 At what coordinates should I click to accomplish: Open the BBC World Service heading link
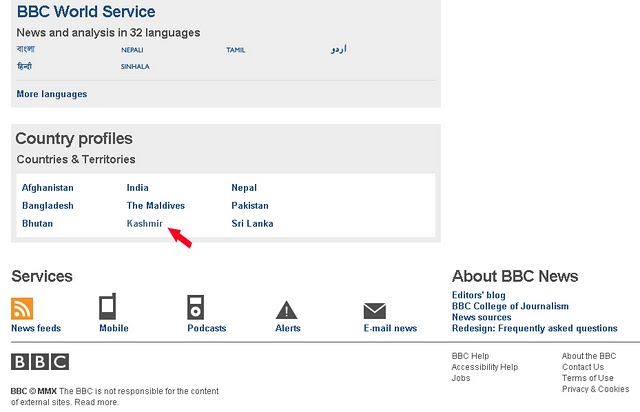[86, 11]
